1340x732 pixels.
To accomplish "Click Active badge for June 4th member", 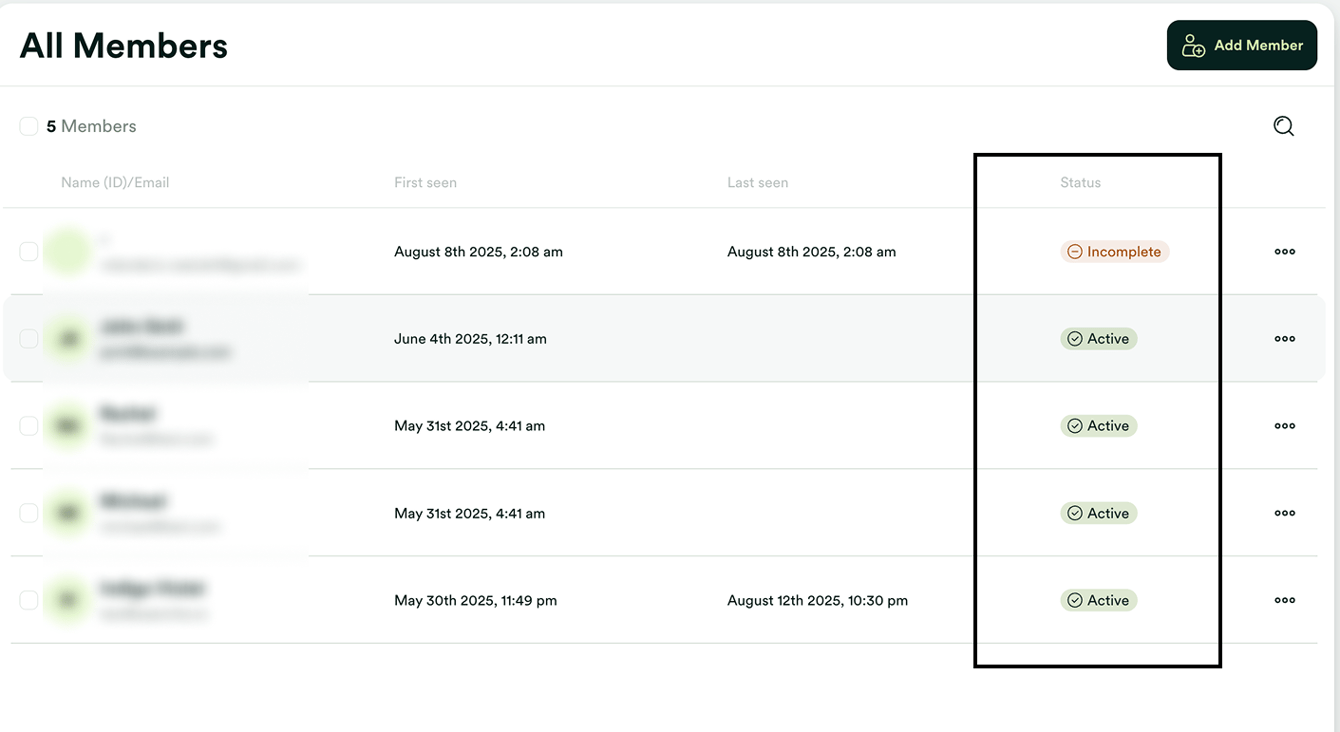I will pos(1098,339).
